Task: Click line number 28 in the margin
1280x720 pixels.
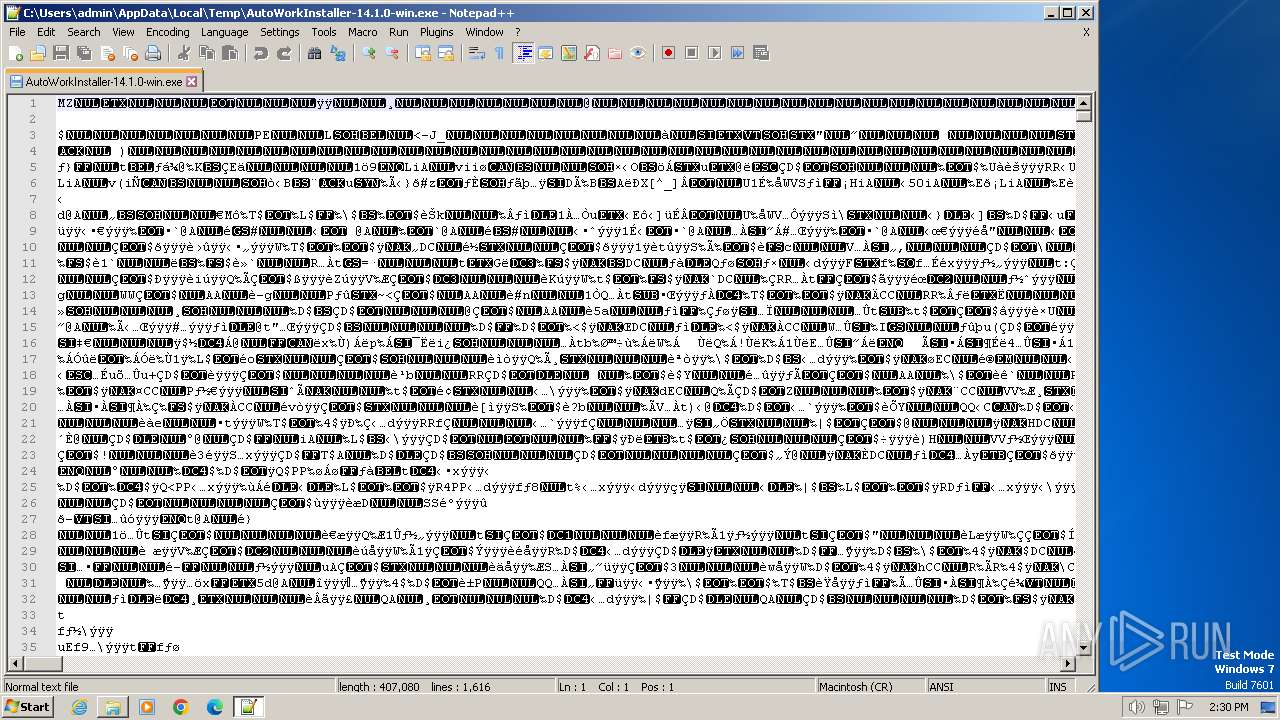Action: point(30,535)
